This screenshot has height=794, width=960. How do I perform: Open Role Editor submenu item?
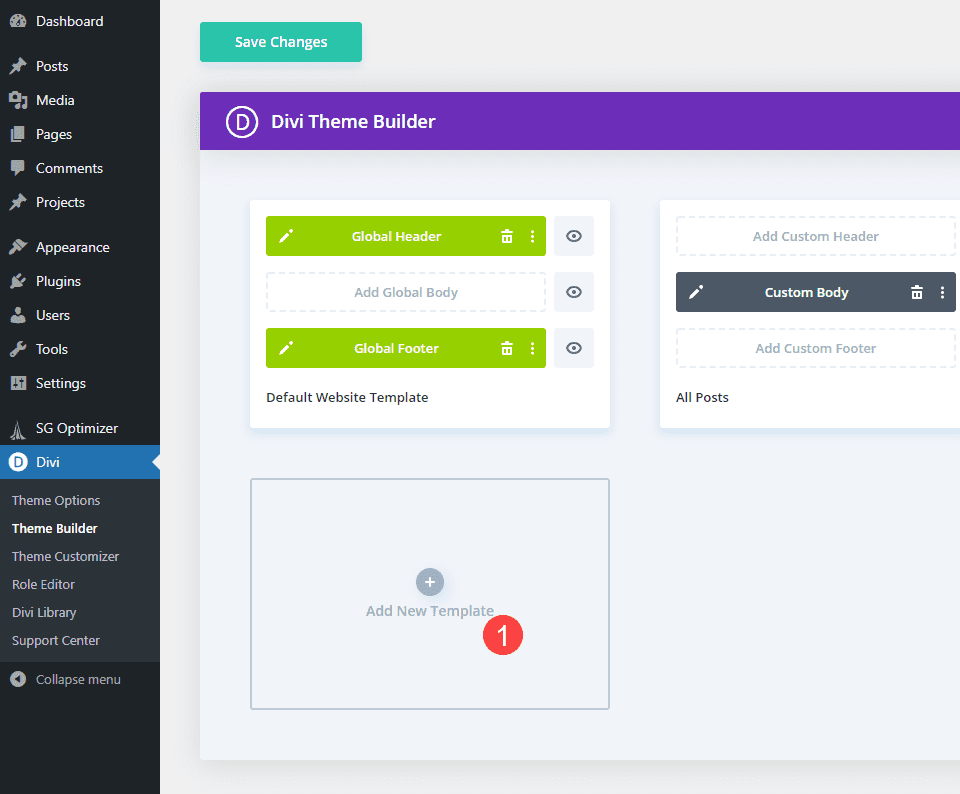point(43,585)
